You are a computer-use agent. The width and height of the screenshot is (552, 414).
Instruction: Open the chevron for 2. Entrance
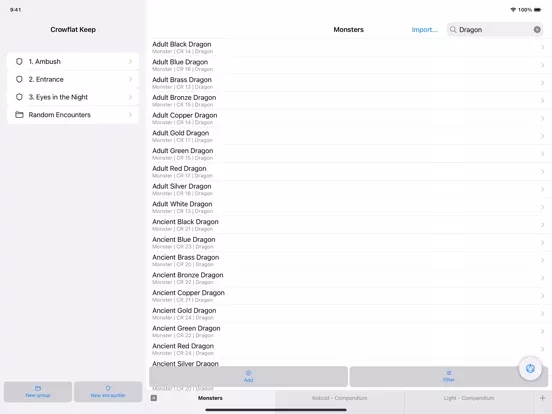130,79
